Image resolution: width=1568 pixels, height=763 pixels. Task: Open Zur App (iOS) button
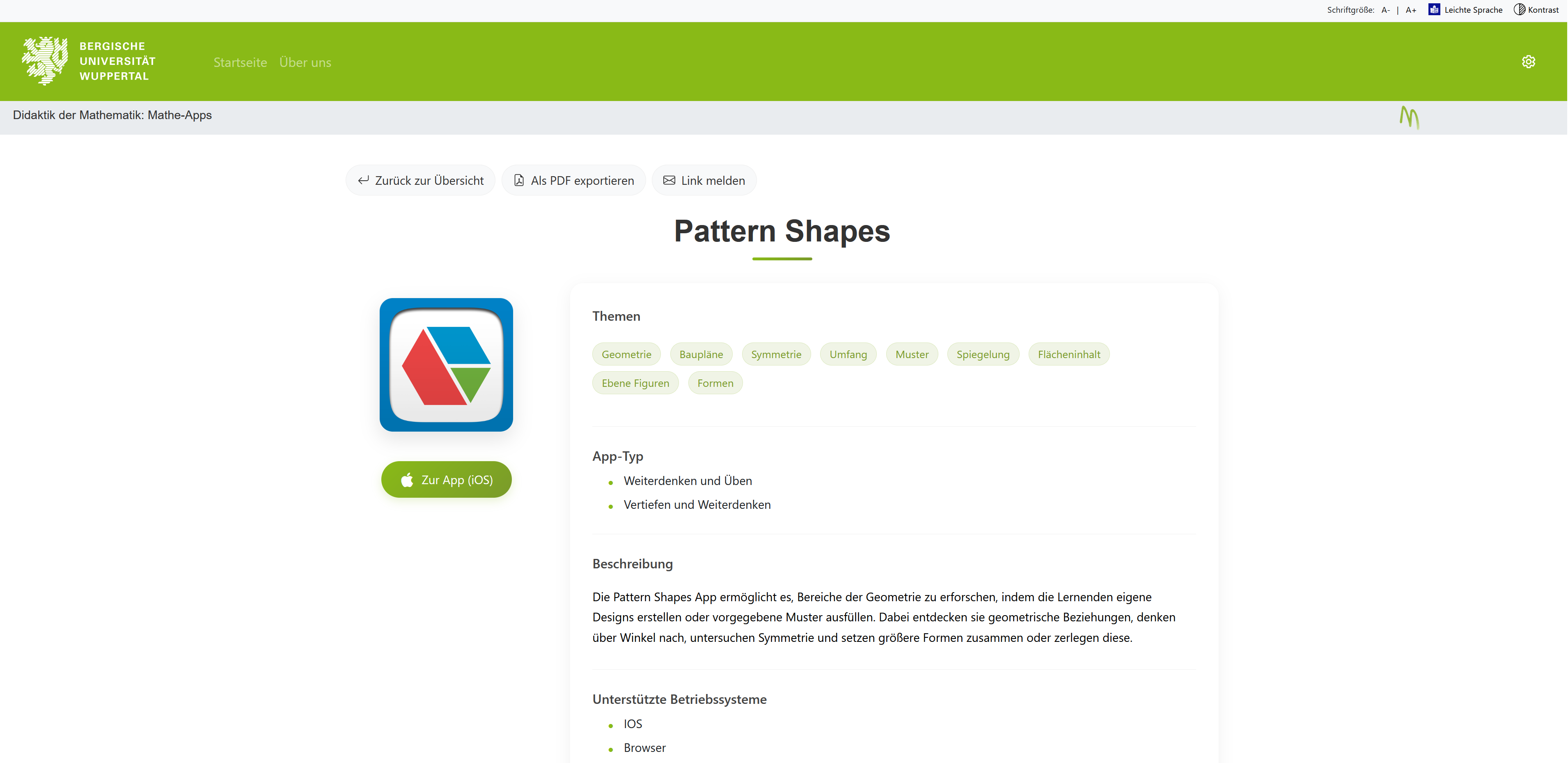(446, 480)
